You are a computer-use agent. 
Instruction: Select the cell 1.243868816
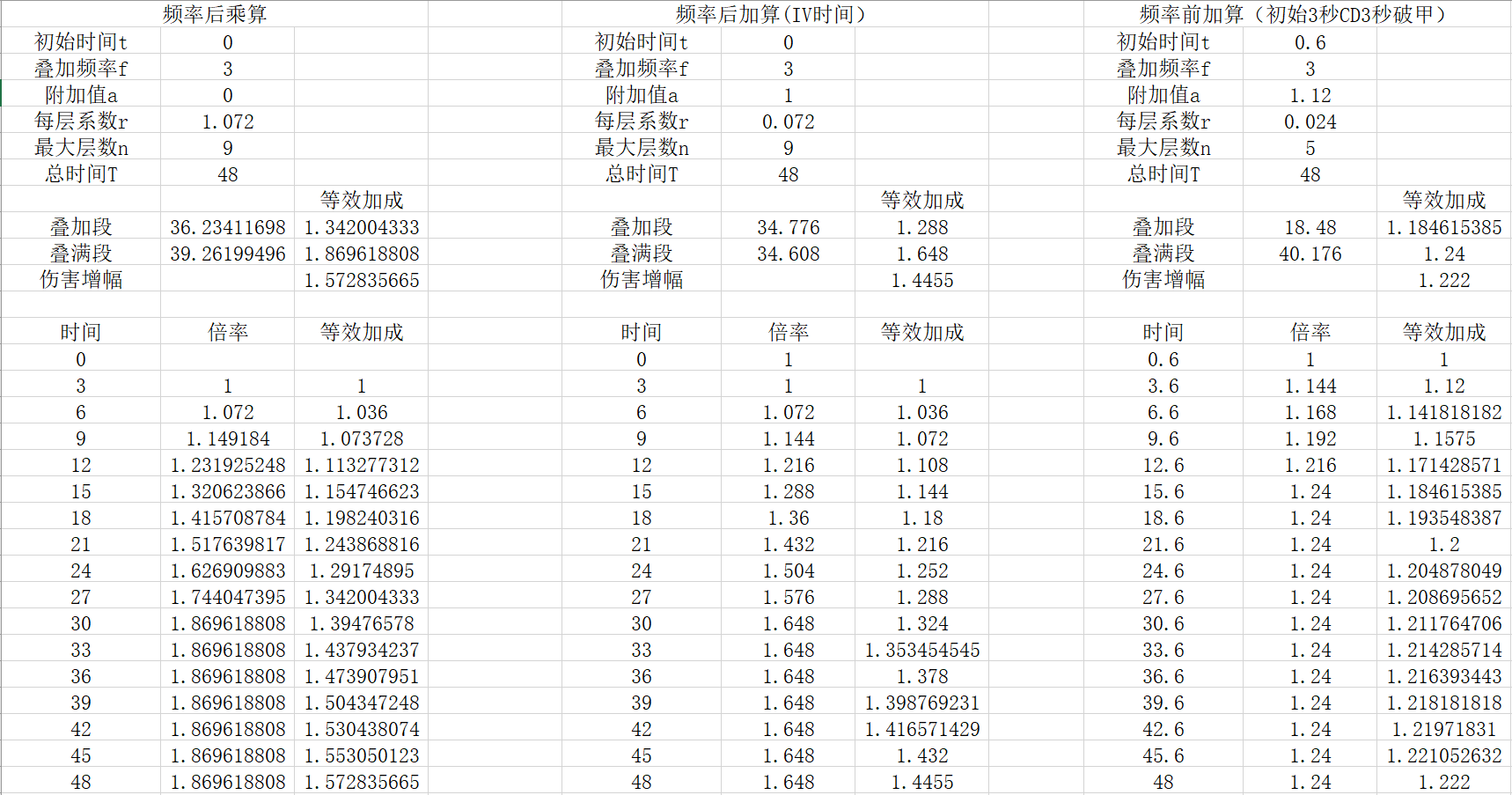click(x=362, y=544)
